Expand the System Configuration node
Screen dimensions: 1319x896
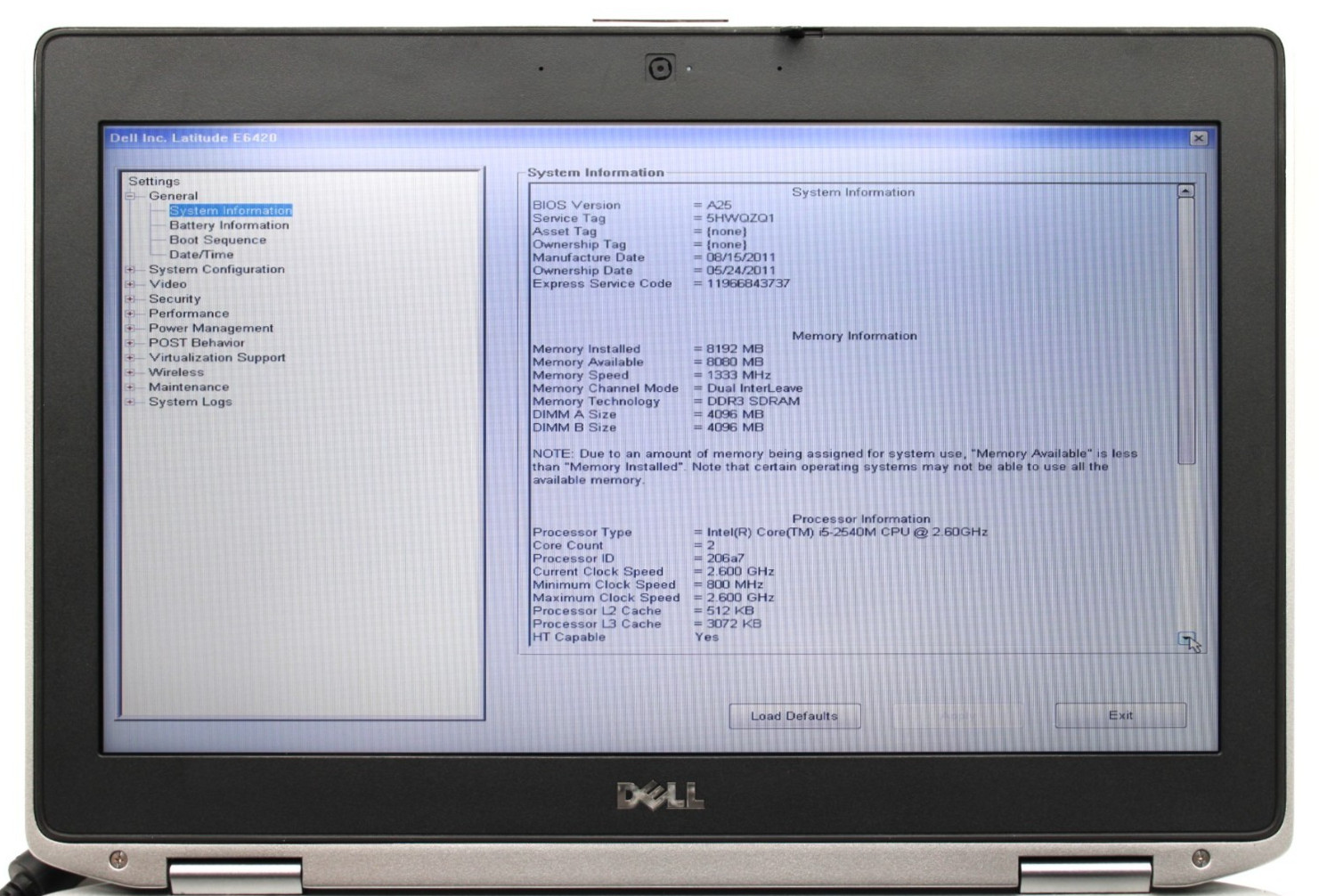tap(130, 269)
